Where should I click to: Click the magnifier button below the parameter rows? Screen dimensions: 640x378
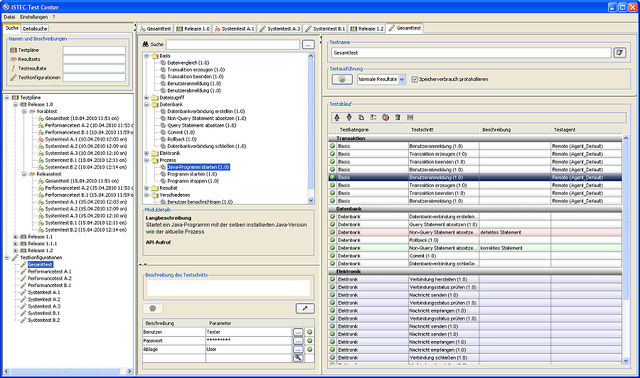coord(298,358)
